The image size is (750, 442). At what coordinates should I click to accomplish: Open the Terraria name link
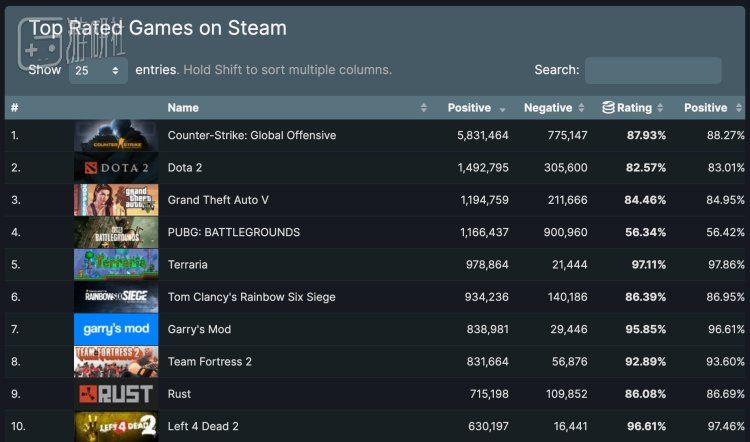188,265
